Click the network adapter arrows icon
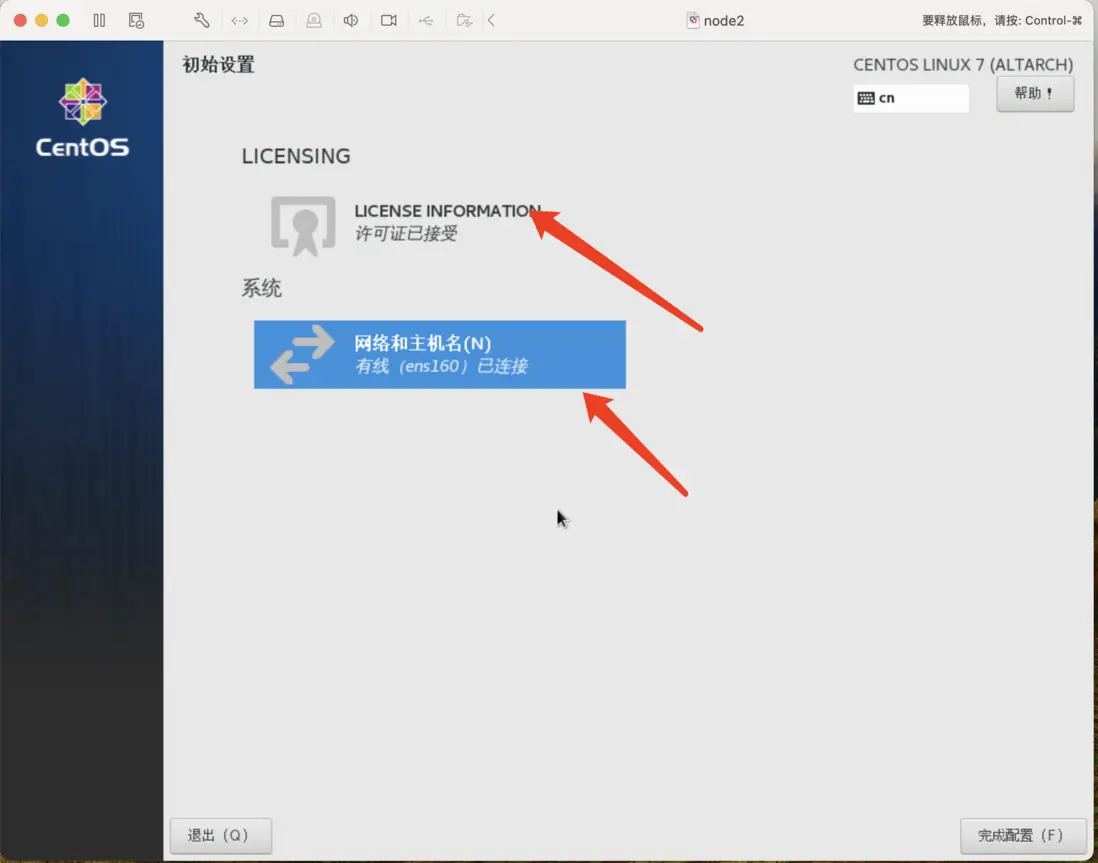1098x863 pixels. coord(239,21)
